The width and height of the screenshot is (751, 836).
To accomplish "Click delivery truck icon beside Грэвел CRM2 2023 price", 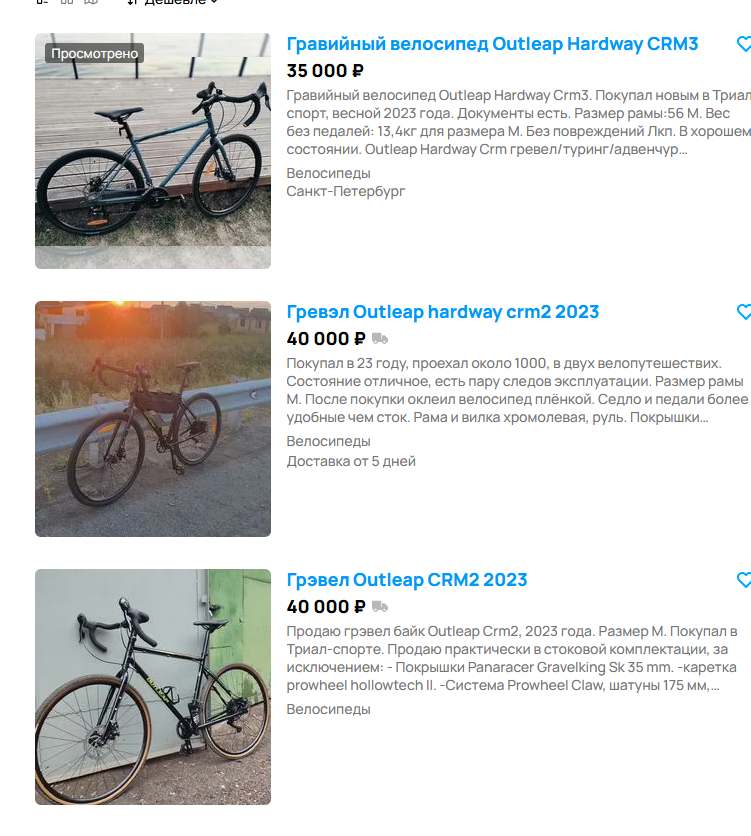I will (379, 607).
